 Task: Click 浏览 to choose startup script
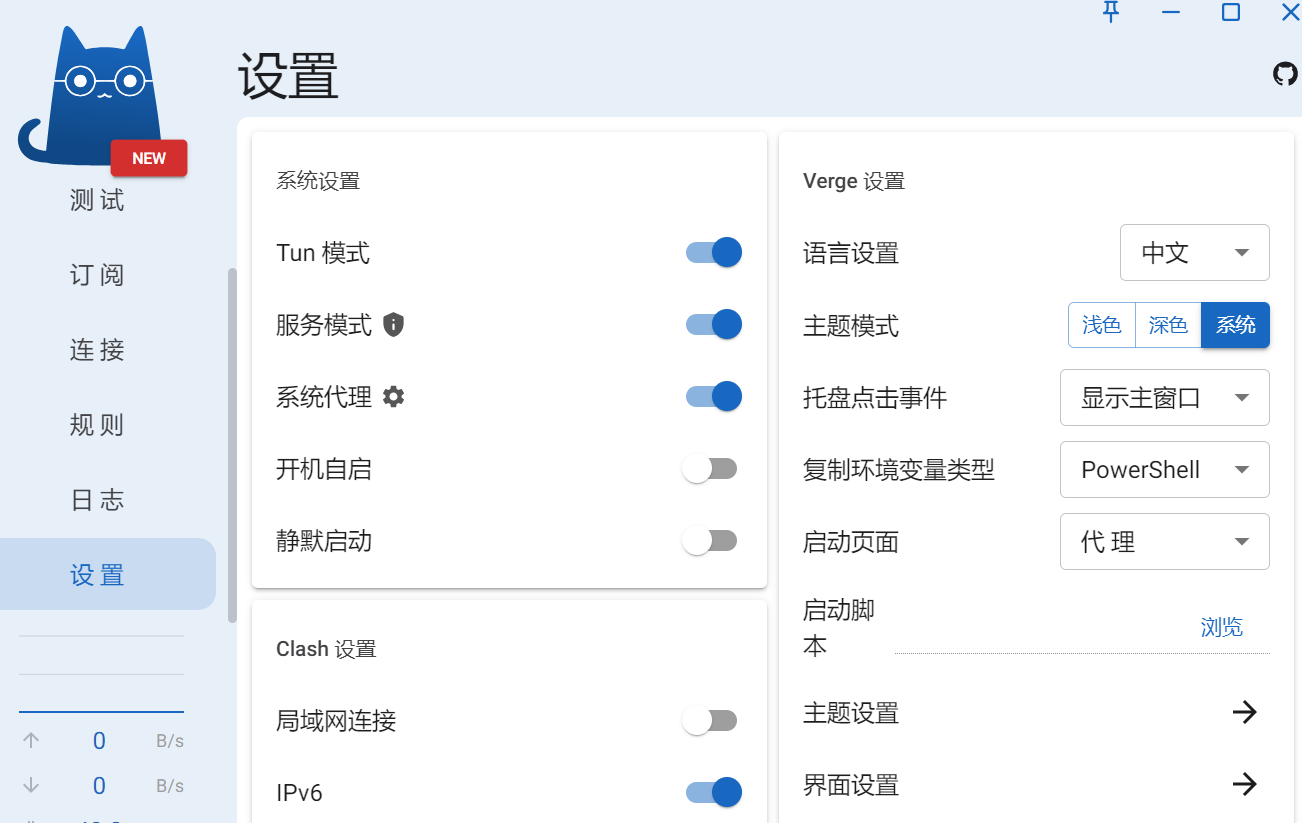[1221, 627]
